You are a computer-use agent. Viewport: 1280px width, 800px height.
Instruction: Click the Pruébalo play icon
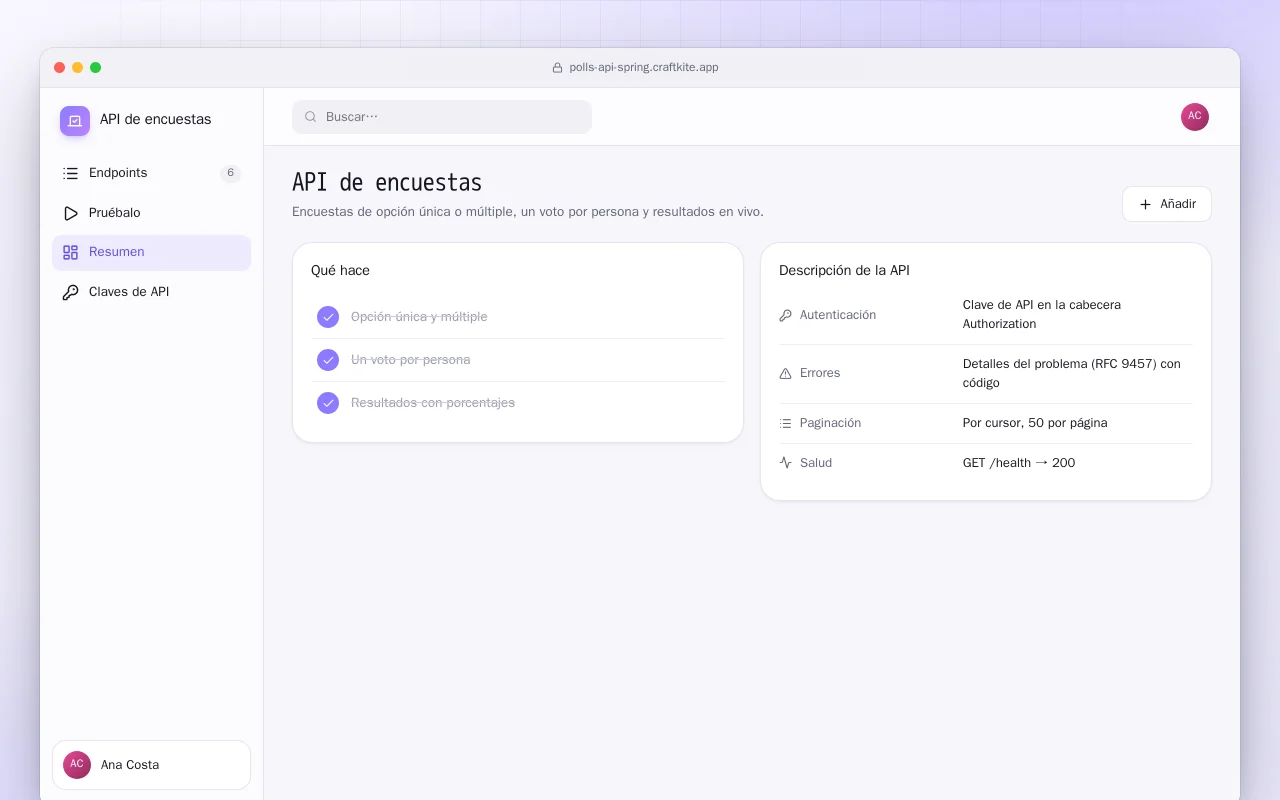[x=70, y=213]
